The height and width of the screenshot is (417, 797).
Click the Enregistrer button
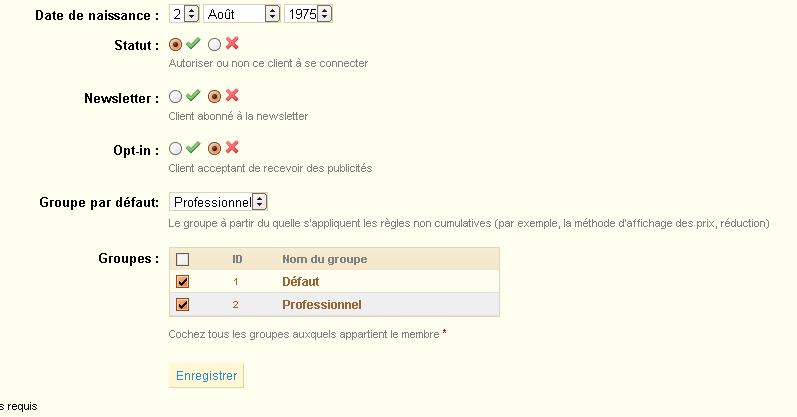click(x=206, y=375)
